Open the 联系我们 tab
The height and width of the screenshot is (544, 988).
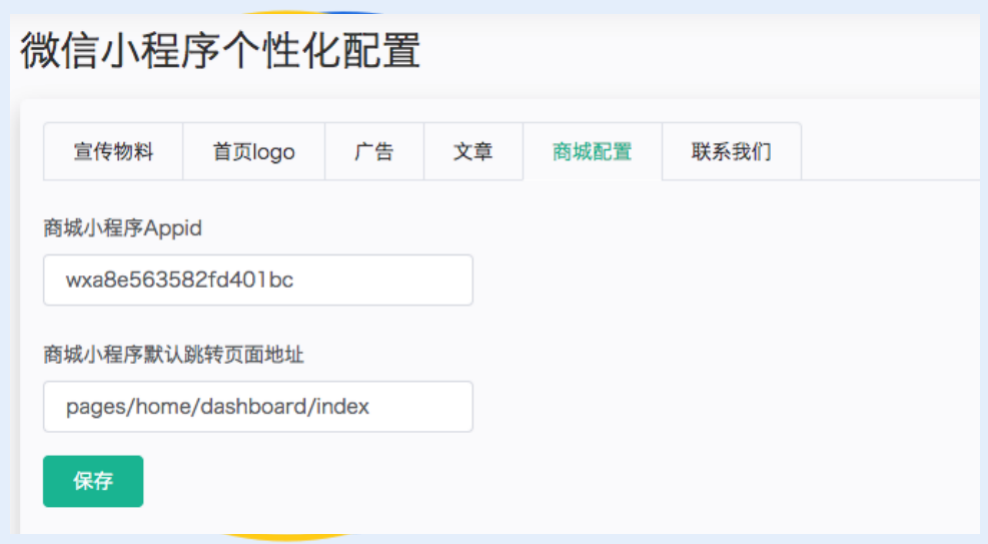click(732, 152)
